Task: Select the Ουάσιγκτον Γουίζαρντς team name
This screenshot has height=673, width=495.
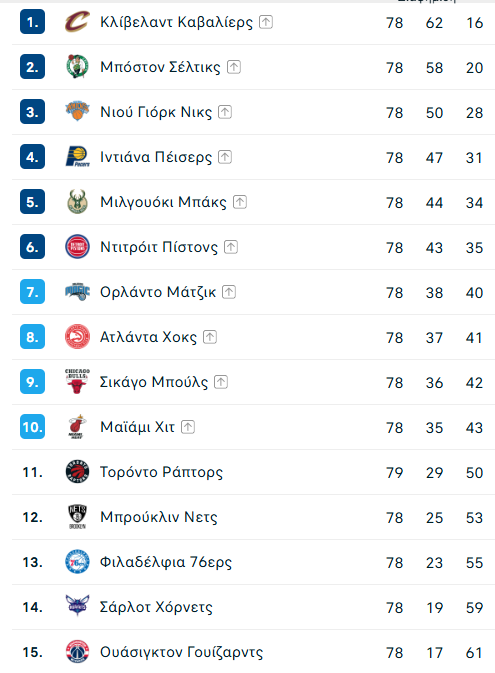Action: click(182, 652)
